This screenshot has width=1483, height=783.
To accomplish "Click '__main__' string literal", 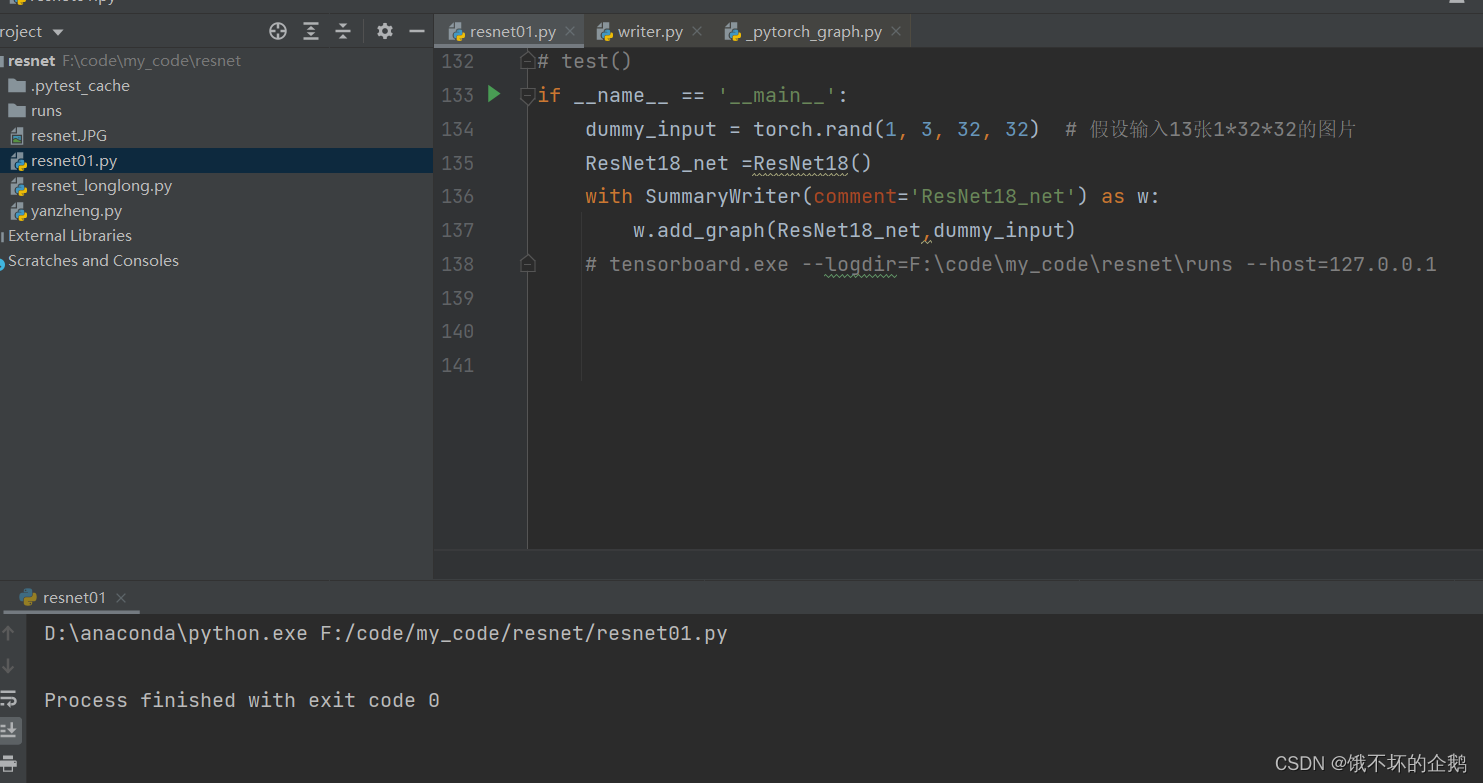I will pos(777,96).
